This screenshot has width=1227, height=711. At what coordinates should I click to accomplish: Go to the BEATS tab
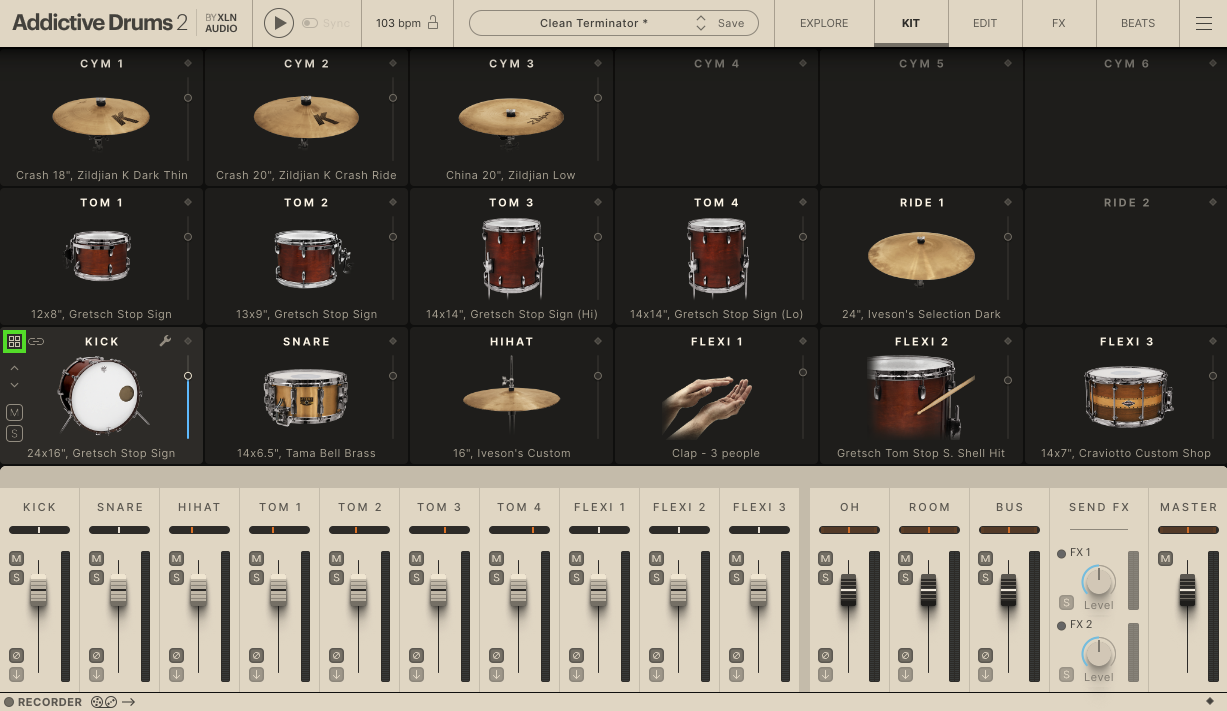pyautogui.click(x=1138, y=23)
